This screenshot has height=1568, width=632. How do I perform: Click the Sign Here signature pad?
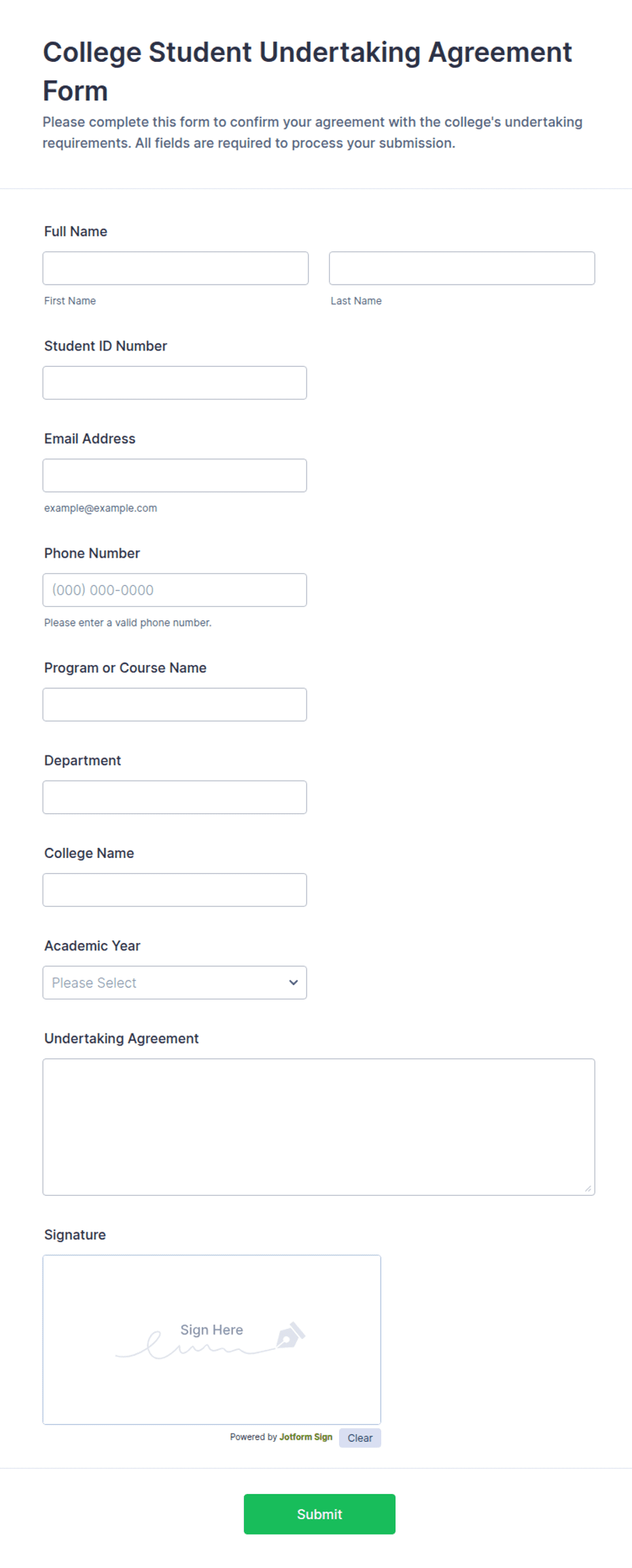click(x=212, y=1340)
